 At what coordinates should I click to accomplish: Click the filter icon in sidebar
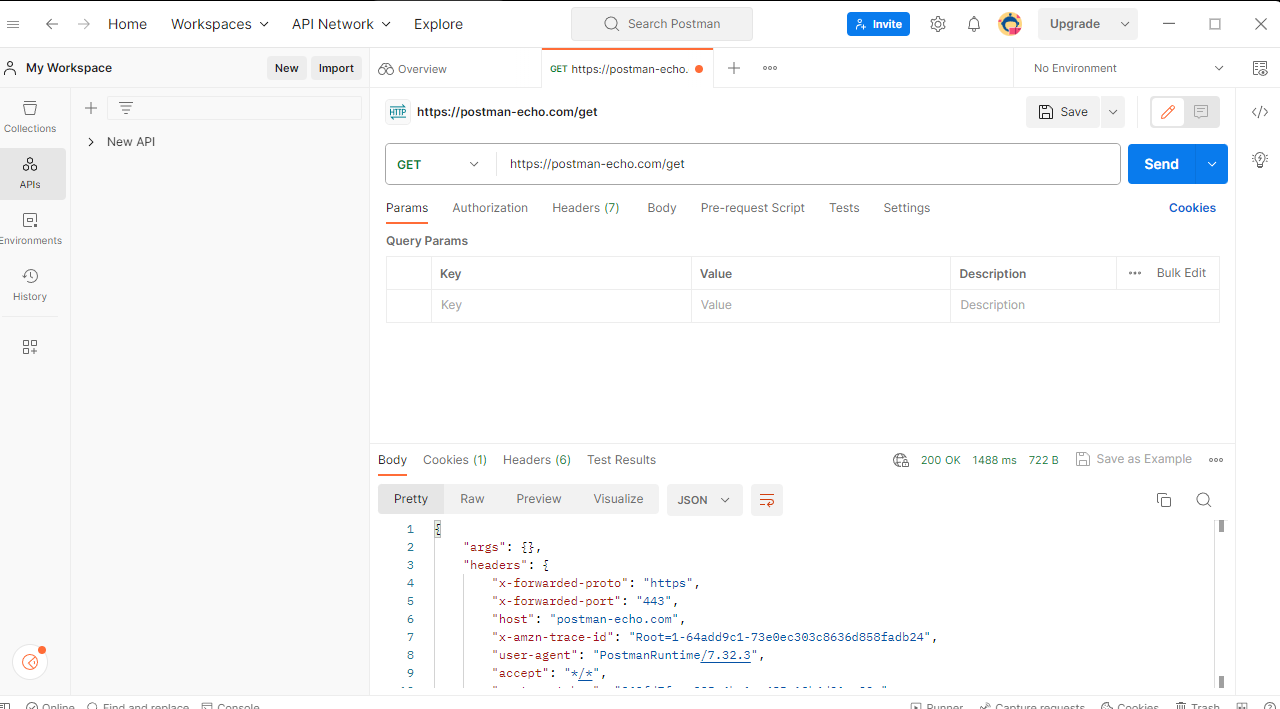tap(126, 108)
